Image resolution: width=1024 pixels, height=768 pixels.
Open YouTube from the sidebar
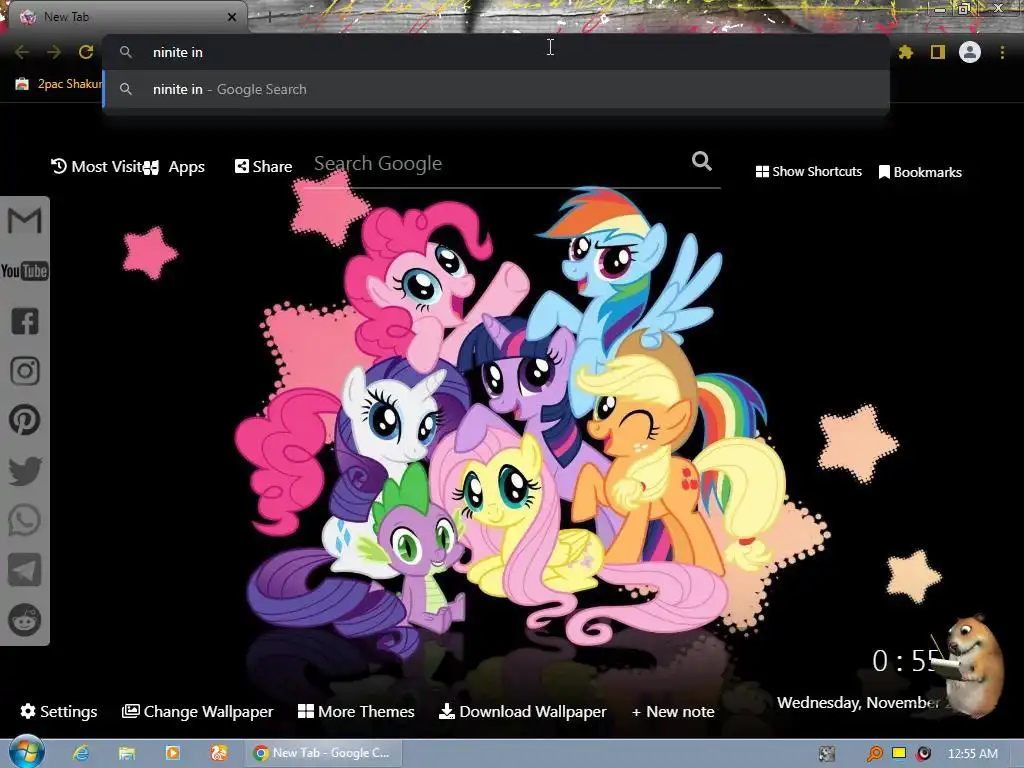(25, 271)
